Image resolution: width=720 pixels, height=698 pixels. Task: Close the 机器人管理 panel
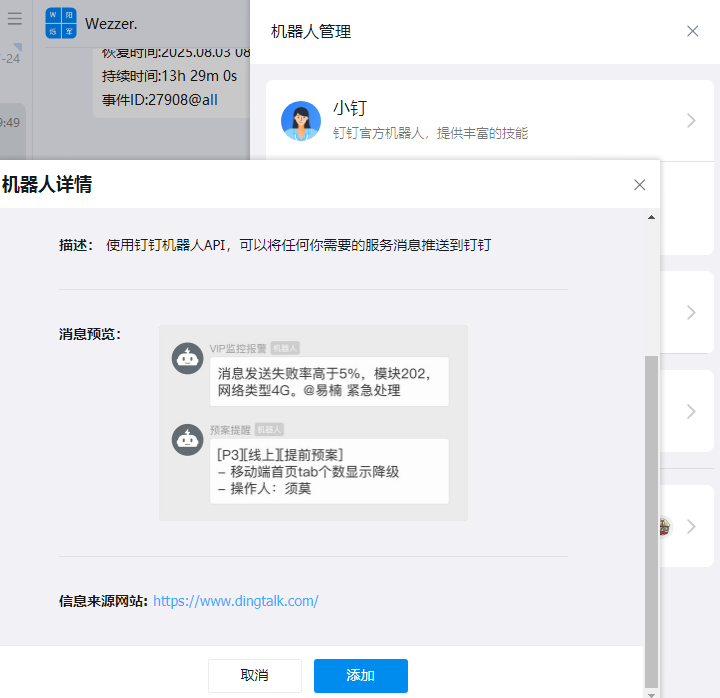[692, 31]
